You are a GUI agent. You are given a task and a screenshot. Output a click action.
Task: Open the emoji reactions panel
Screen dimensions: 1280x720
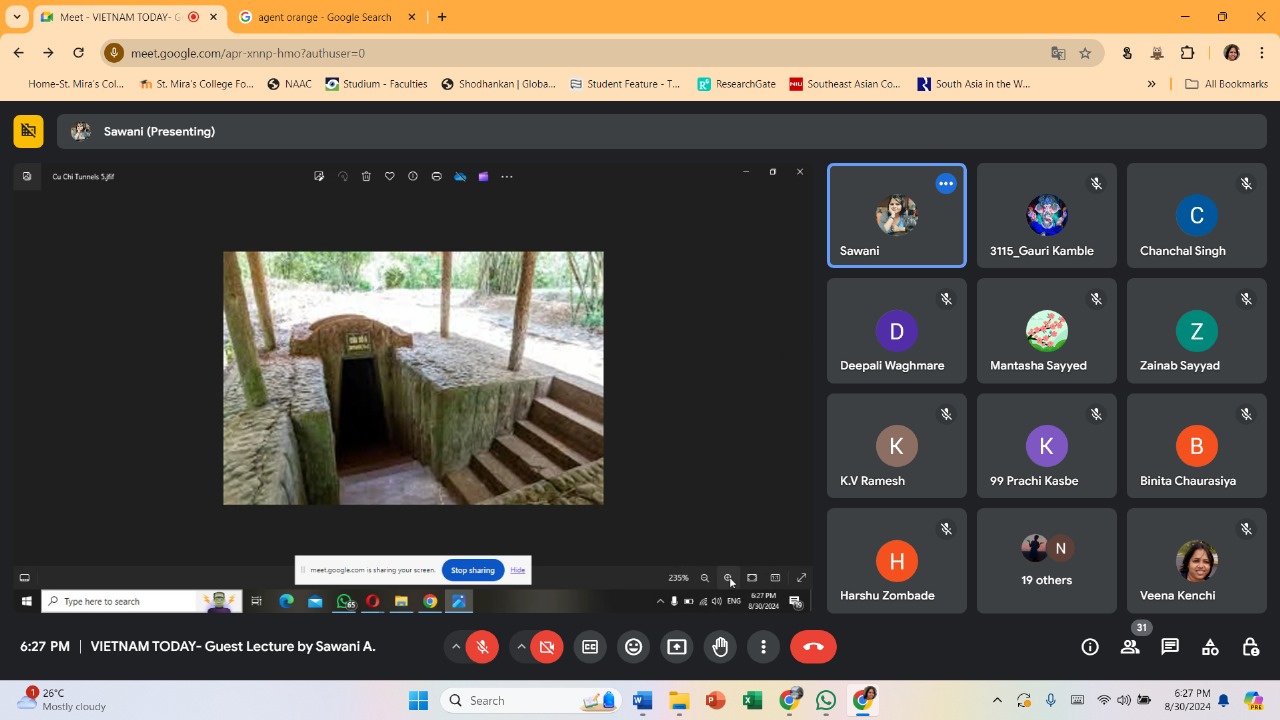[x=633, y=647]
